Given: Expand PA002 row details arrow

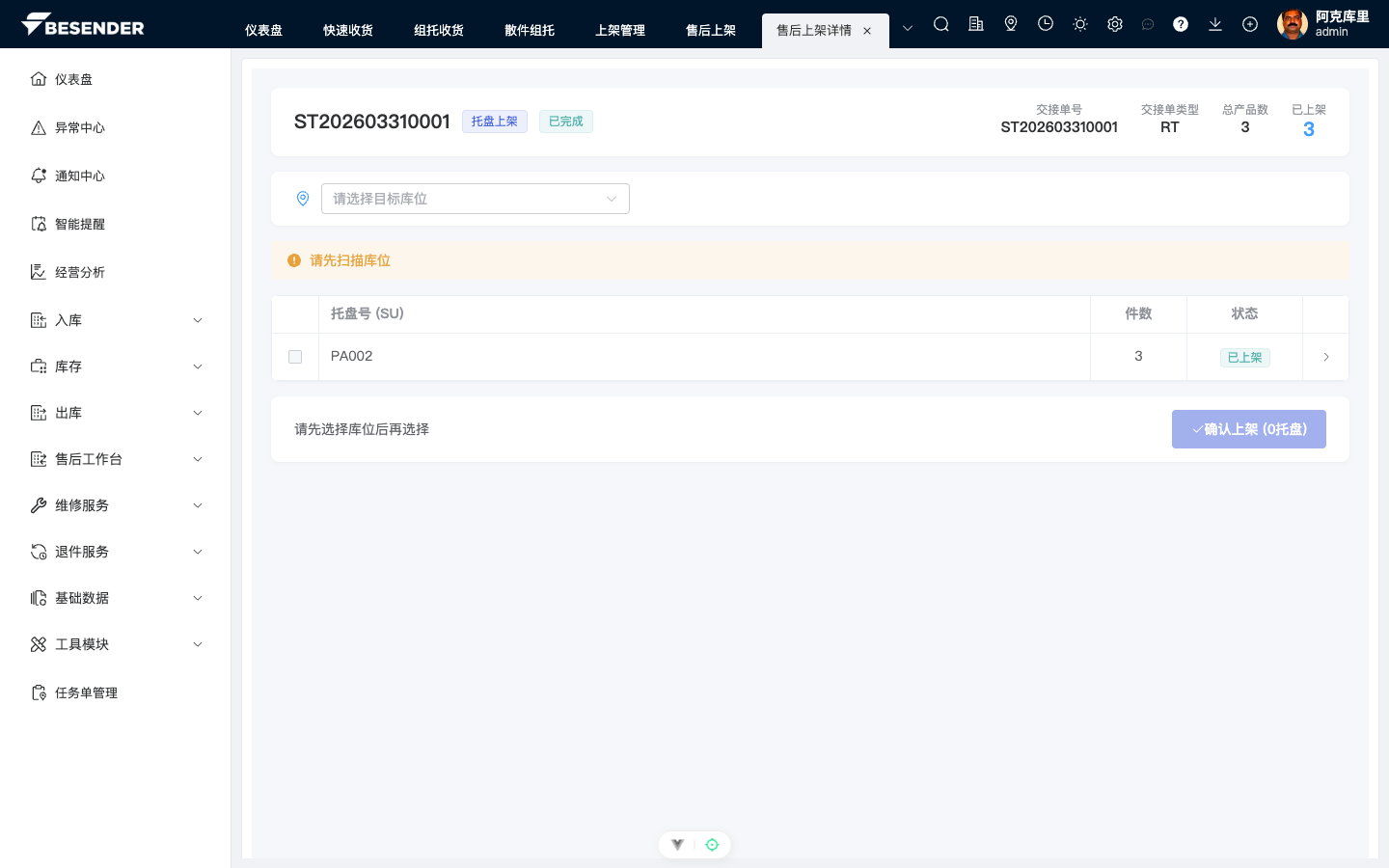Looking at the screenshot, I should pos(1326,357).
